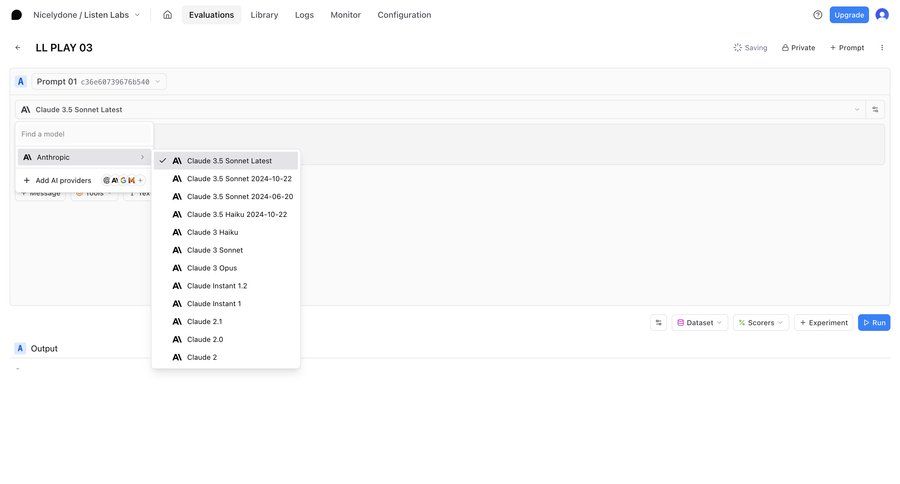The image size is (900, 484).
Task: Select the Claude 2.1 model
Action: coord(226,322)
